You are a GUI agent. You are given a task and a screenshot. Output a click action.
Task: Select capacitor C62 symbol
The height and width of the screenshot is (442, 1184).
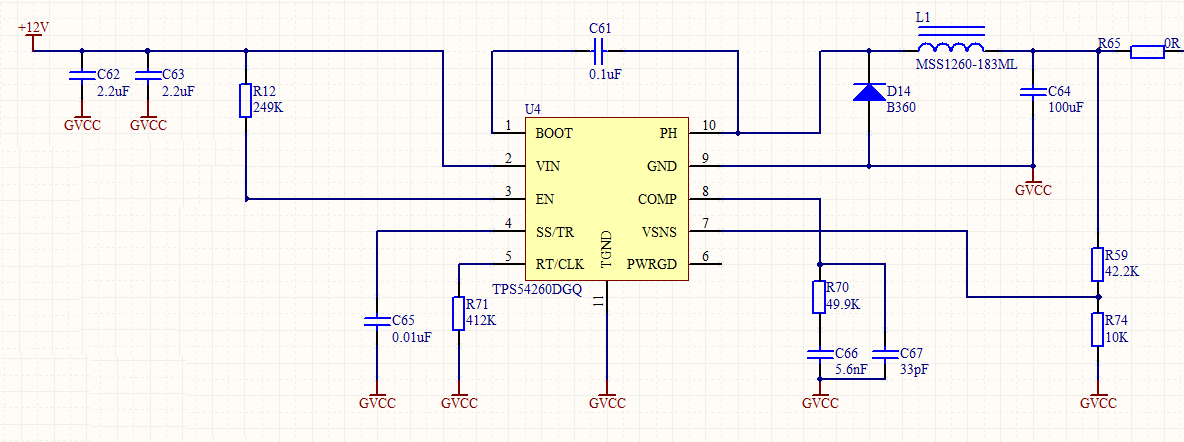(x=82, y=76)
